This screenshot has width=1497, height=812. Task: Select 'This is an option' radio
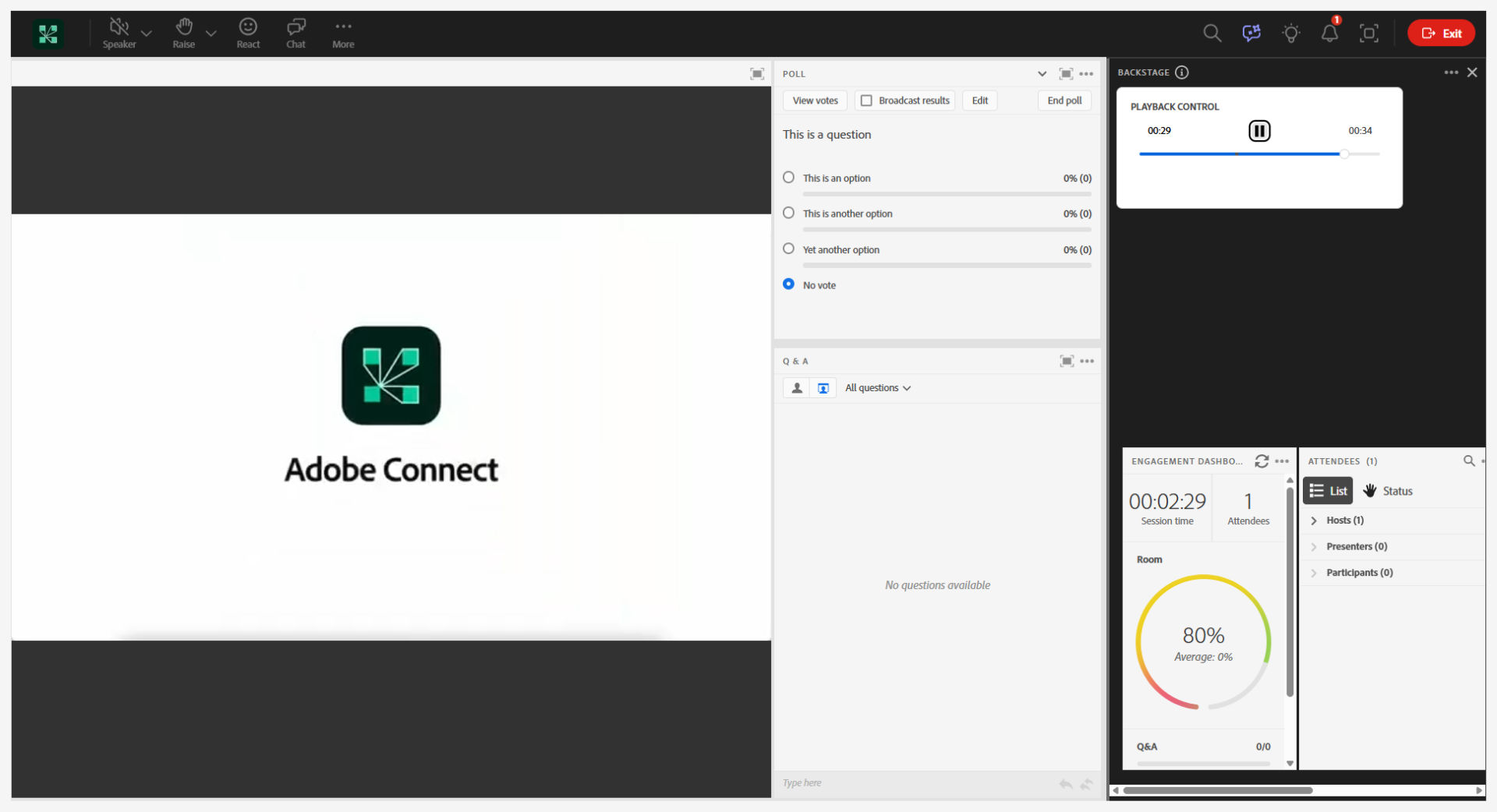[788, 178]
